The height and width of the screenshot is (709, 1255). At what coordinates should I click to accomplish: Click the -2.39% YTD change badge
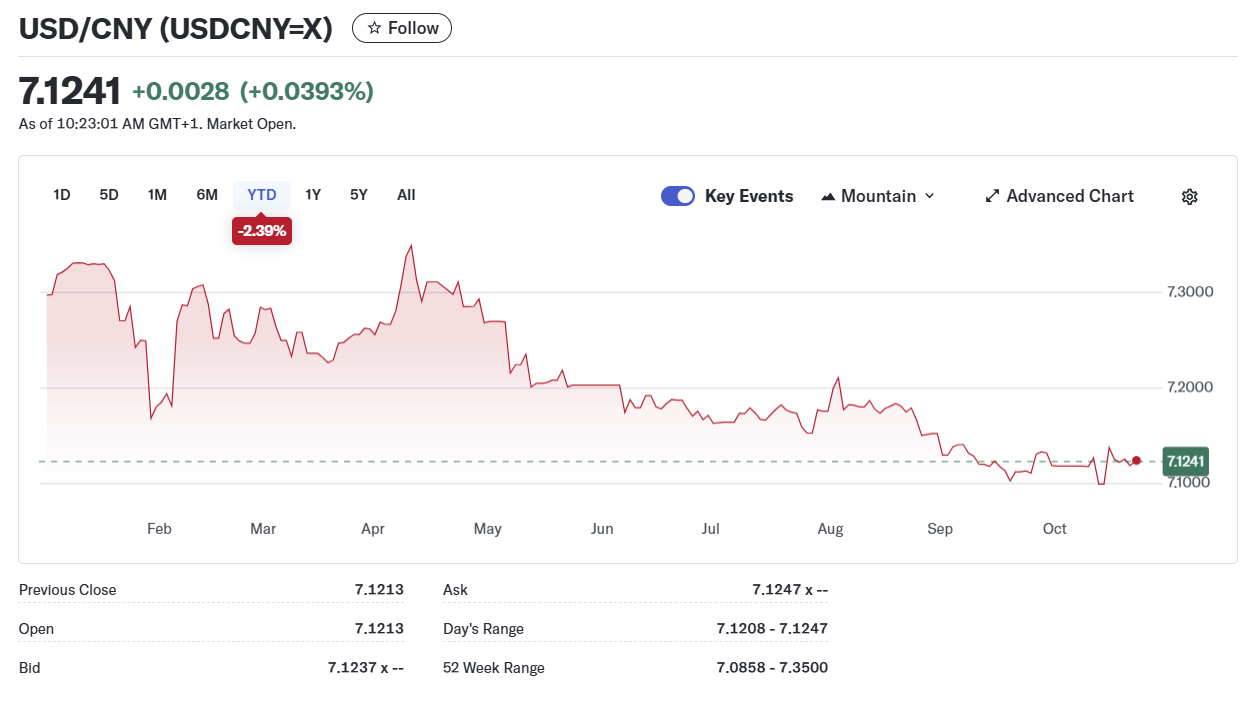(262, 231)
